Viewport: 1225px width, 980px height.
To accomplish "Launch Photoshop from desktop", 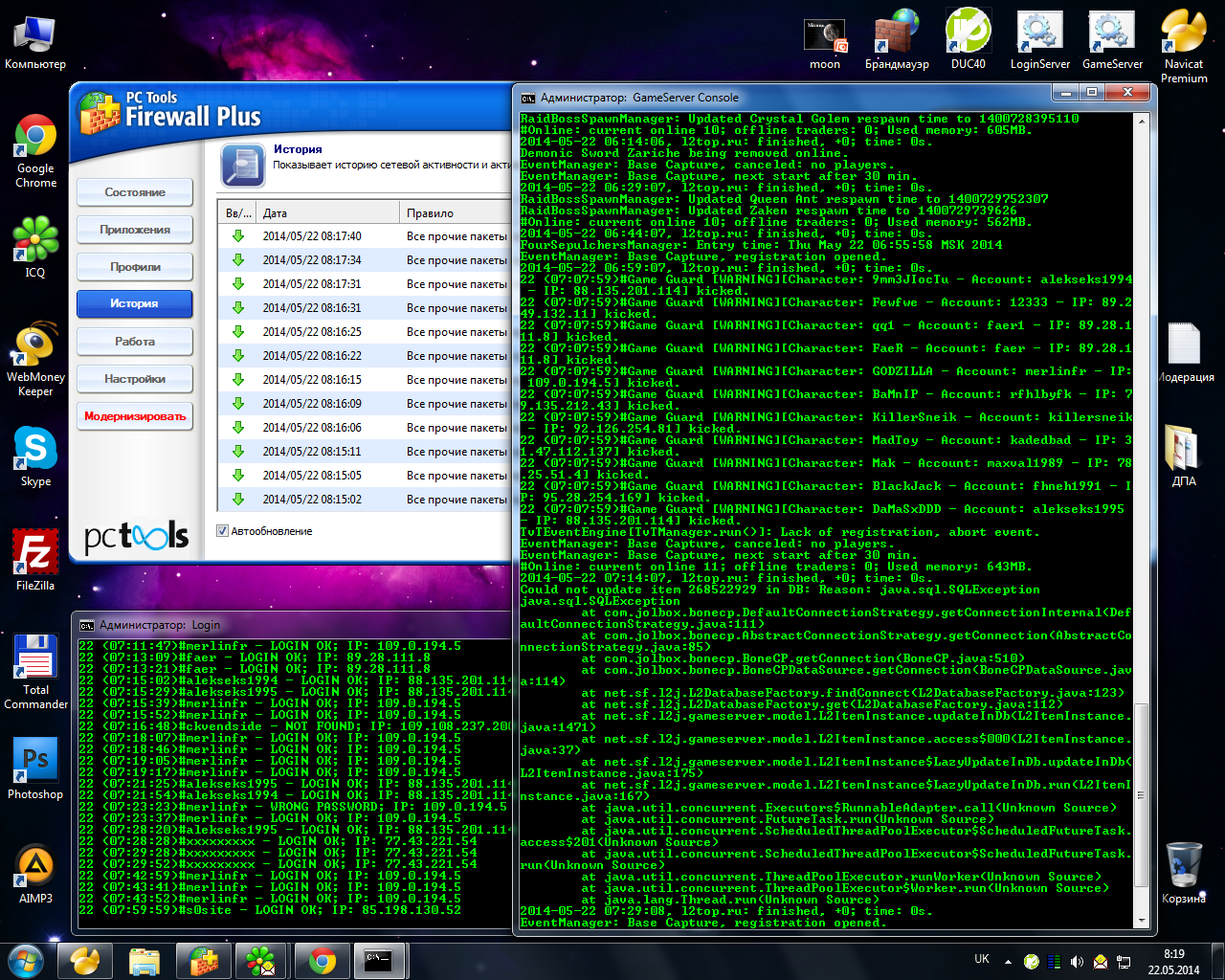I will click(35, 768).
